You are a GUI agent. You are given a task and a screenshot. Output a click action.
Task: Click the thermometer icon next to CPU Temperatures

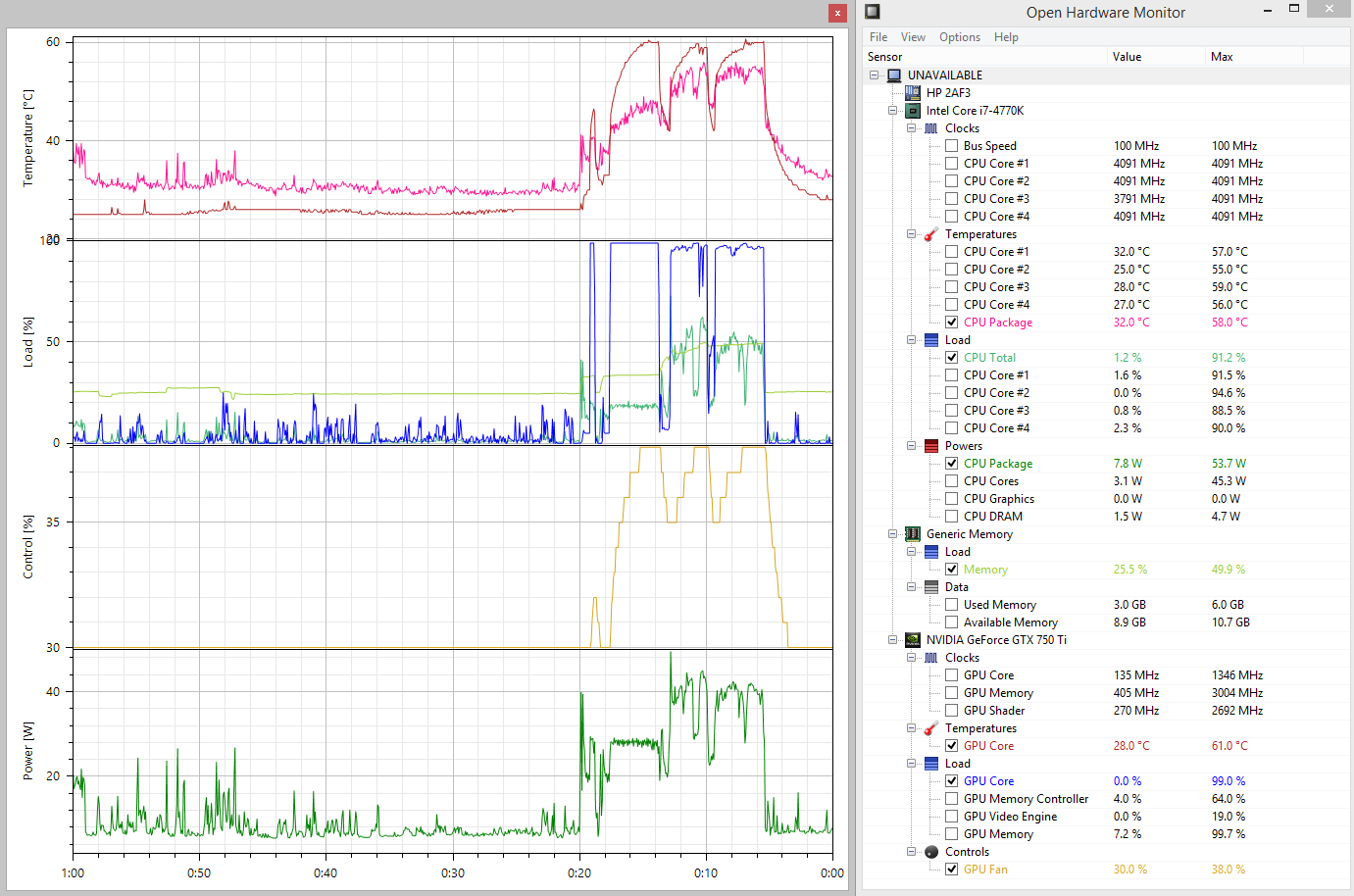coord(930,233)
